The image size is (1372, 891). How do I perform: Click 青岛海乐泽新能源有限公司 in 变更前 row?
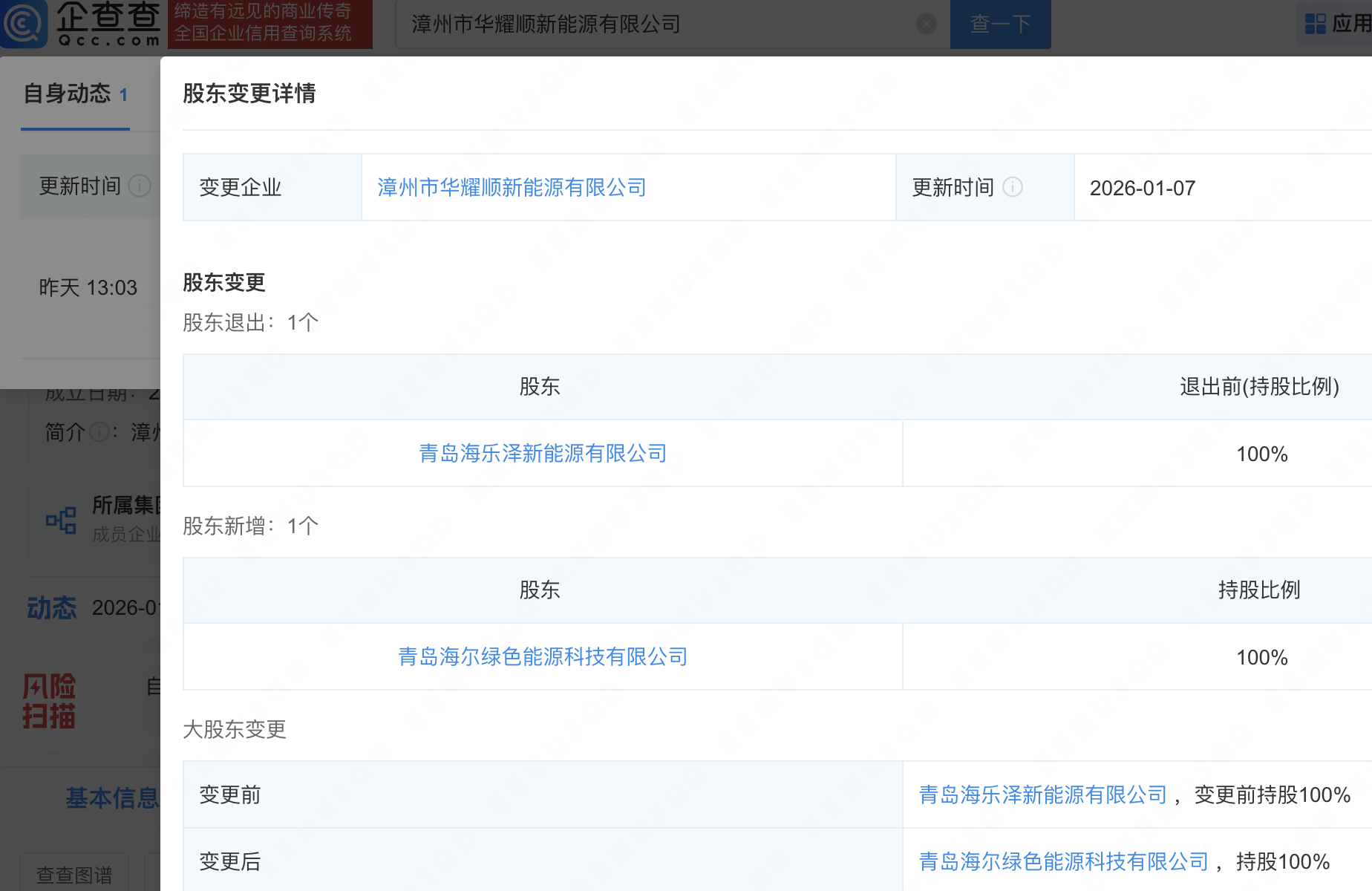1042,794
